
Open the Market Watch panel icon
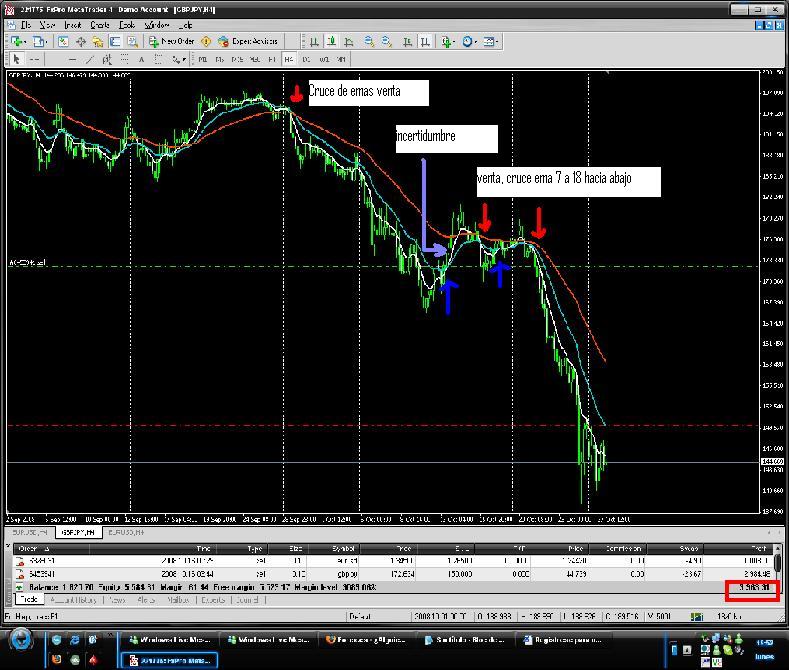point(63,42)
